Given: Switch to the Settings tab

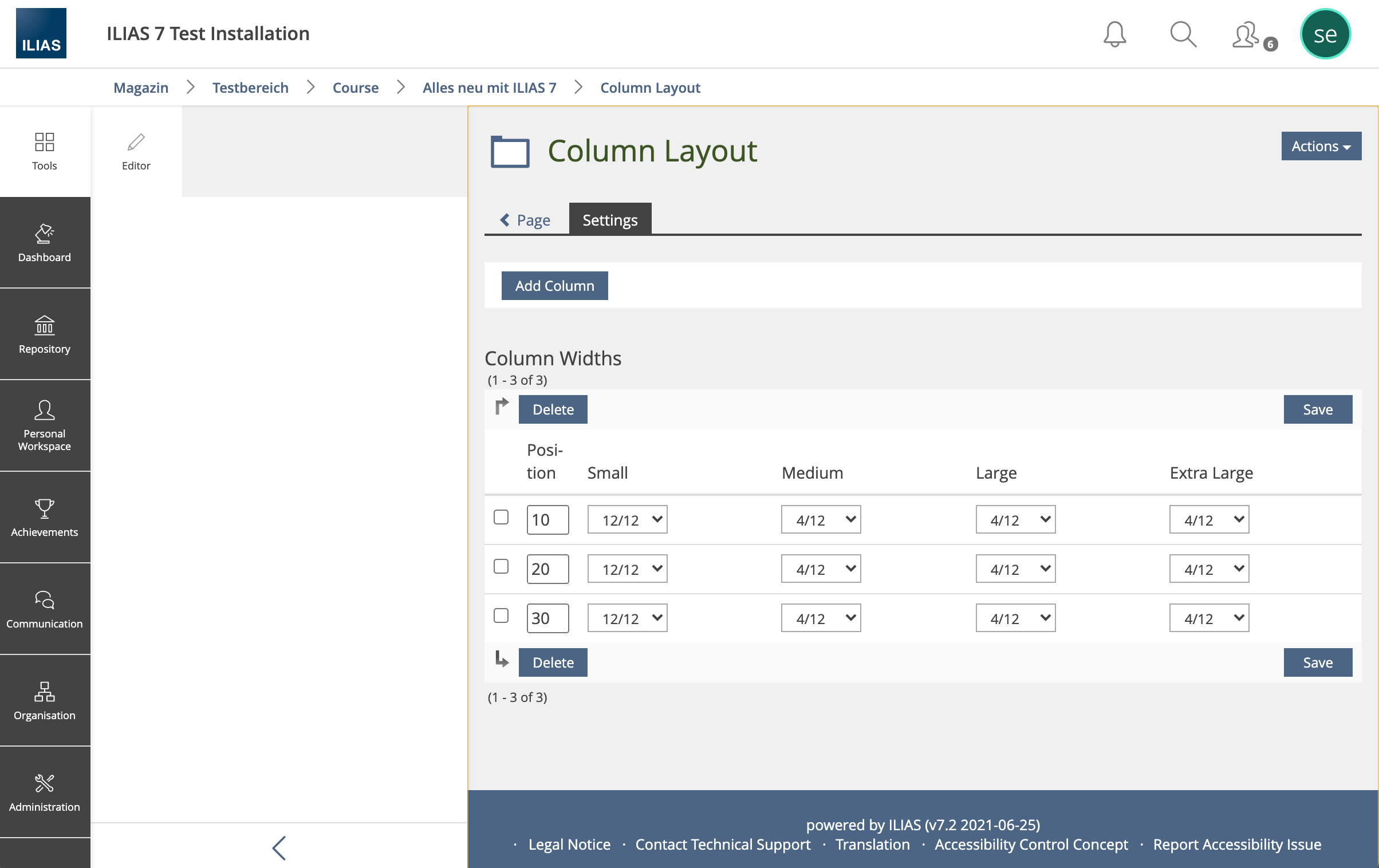Looking at the screenshot, I should pos(610,220).
